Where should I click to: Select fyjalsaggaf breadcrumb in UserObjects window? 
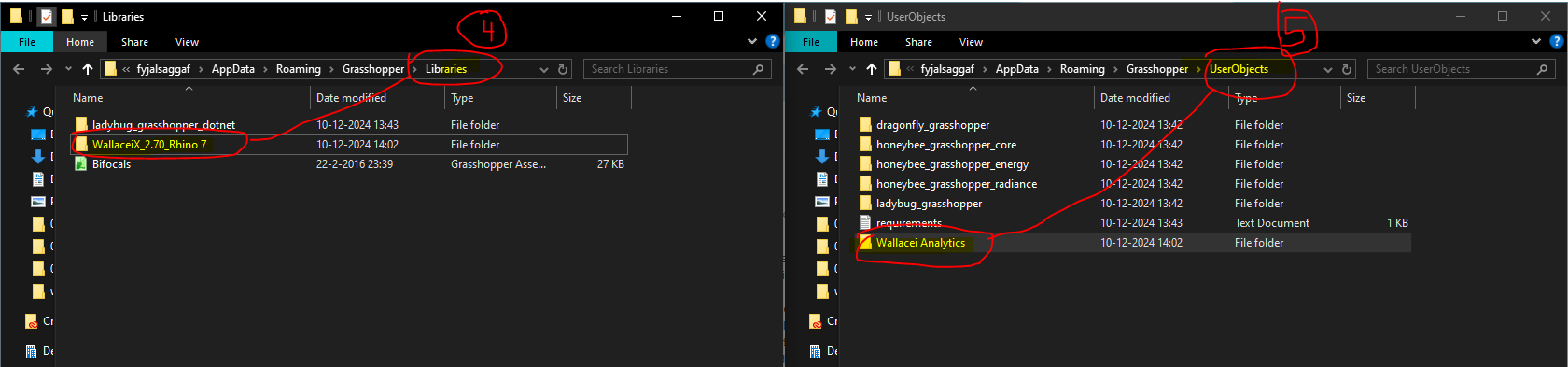947,69
